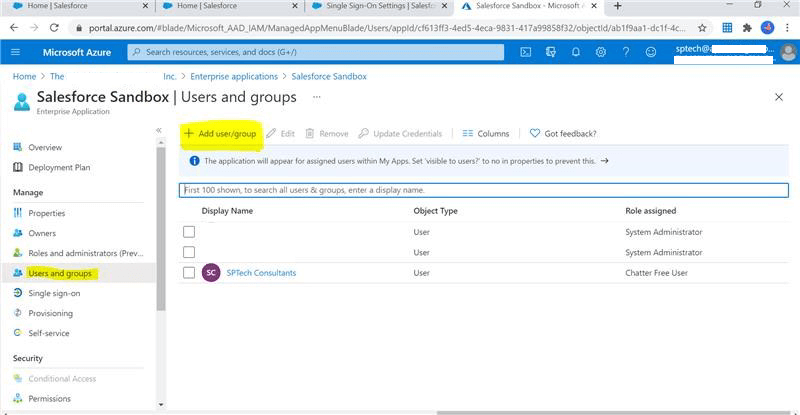
Task: Open the notifications bell
Action: tap(576, 52)
